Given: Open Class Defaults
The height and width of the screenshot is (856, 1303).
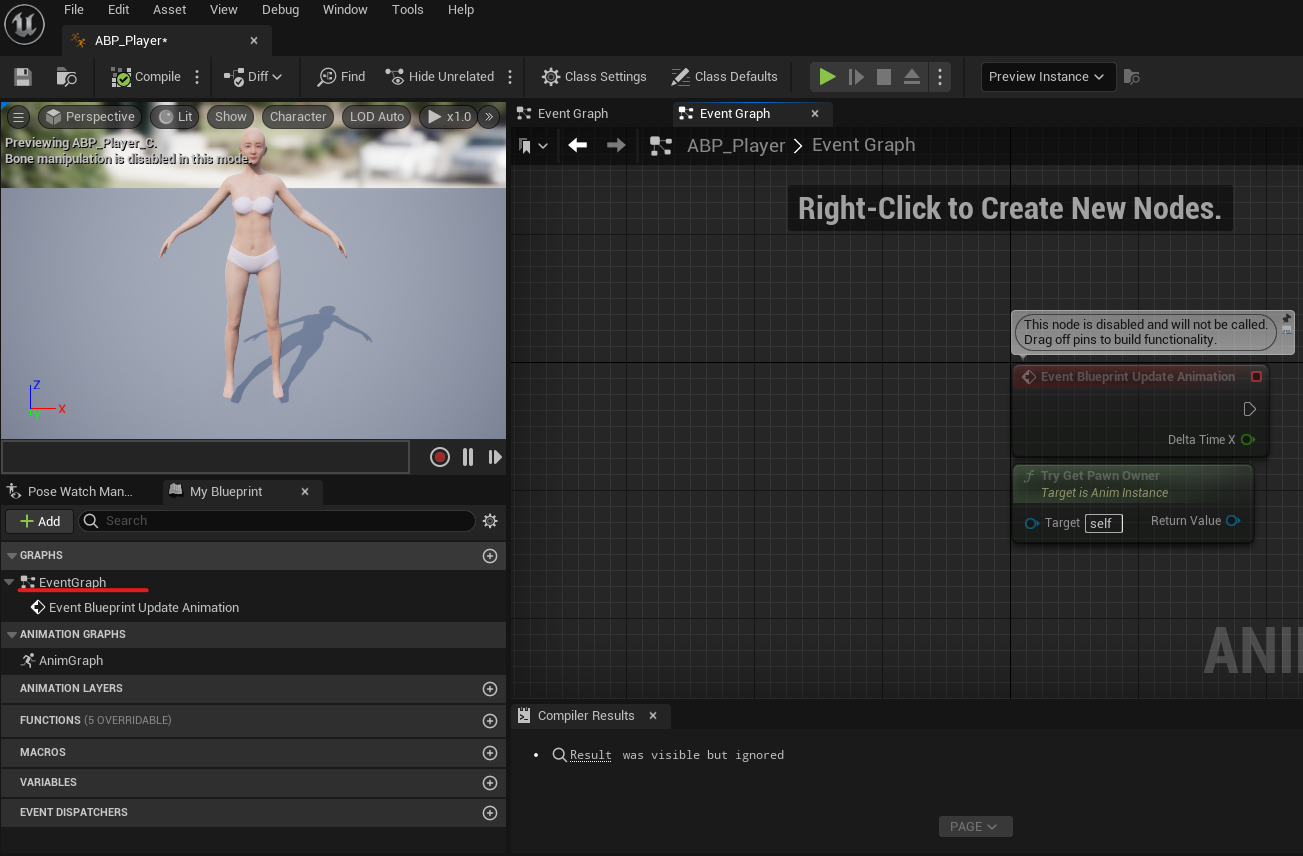Looking at the screenshot, I should 724,77.
